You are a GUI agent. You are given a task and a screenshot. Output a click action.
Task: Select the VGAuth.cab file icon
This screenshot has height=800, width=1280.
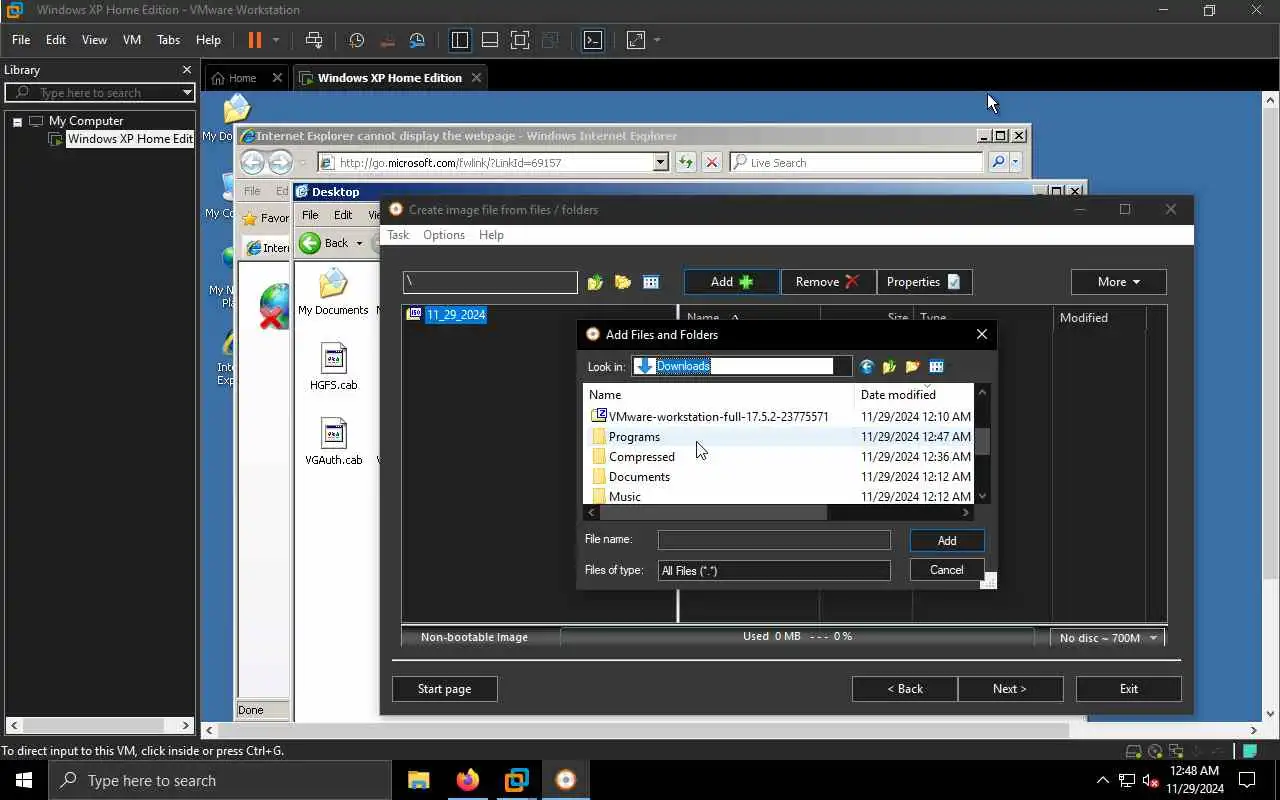(x=333, y=442)
